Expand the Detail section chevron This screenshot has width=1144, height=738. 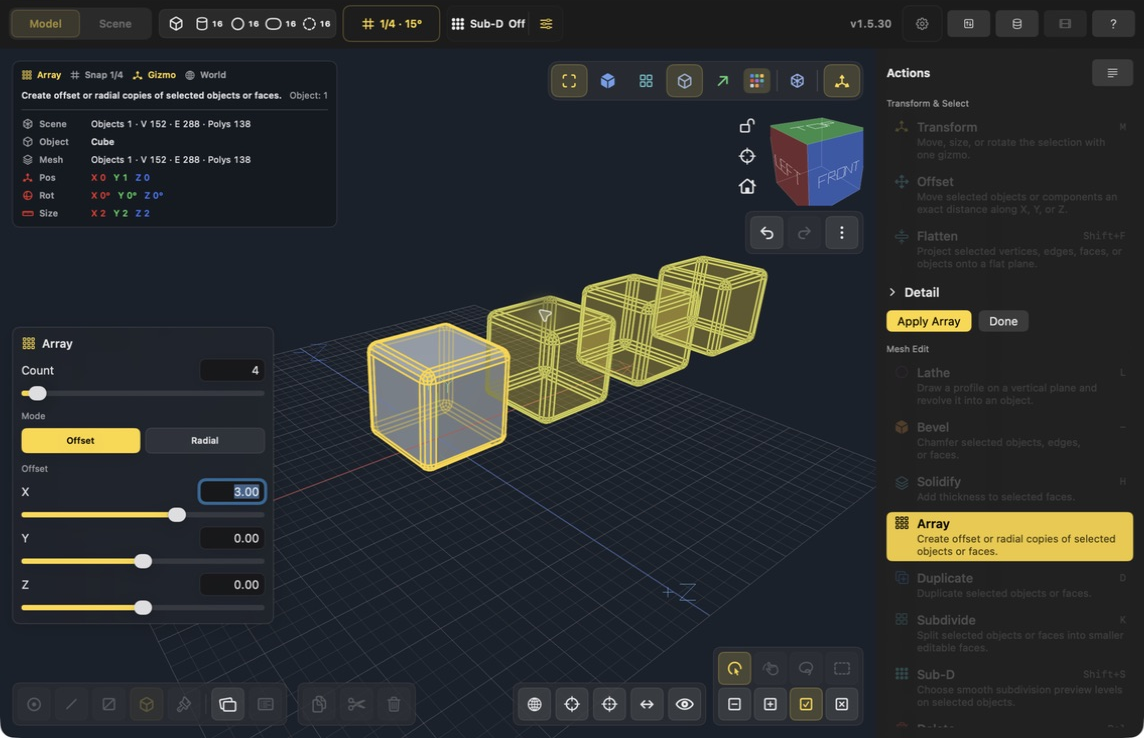(x=892, y=292)
